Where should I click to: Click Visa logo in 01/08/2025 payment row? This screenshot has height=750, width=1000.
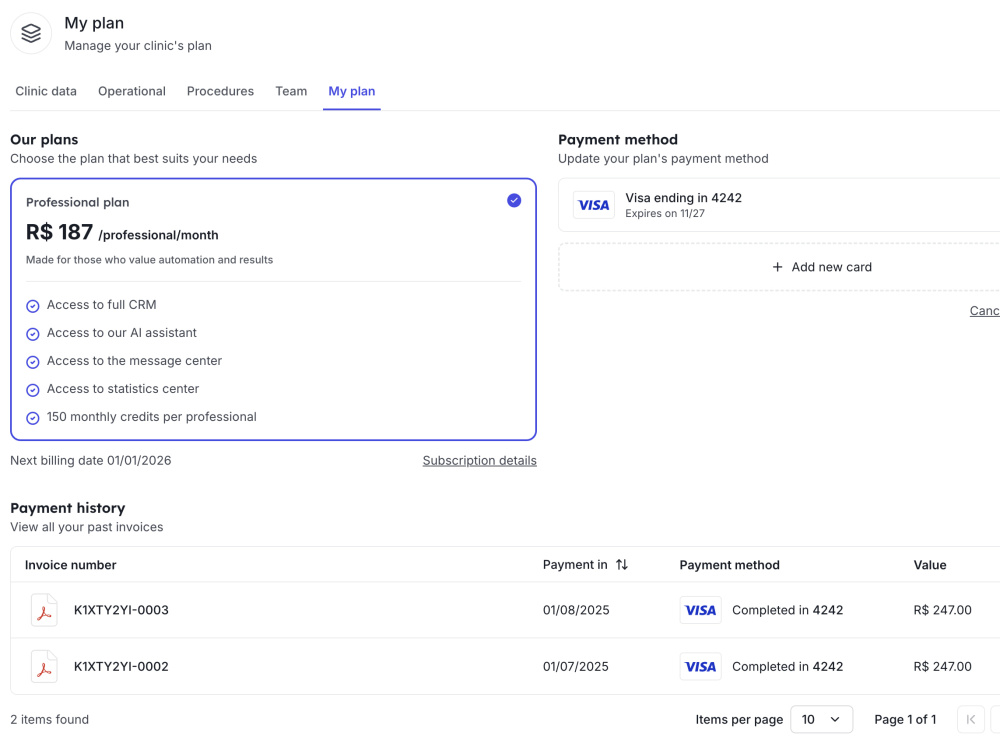pos(700,610)
